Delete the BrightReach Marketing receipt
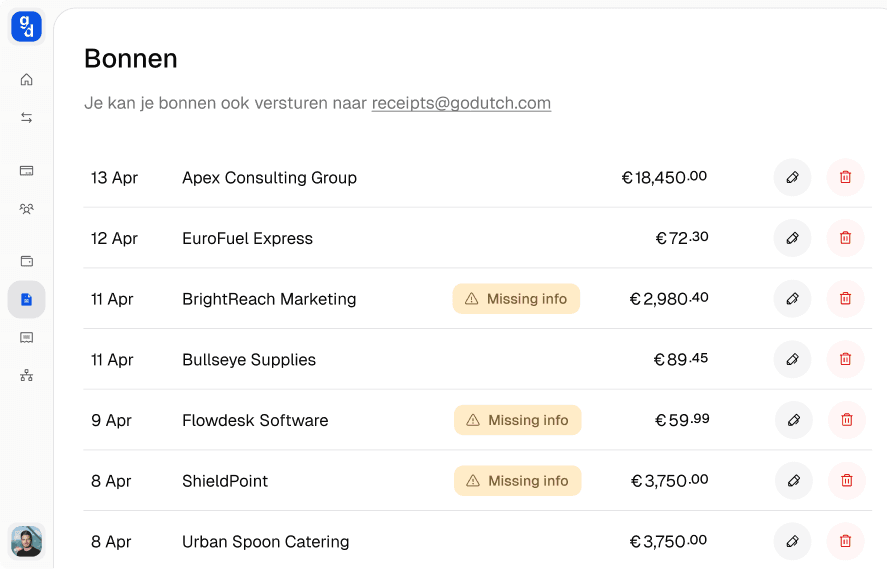887x569 pixels. 845,299
